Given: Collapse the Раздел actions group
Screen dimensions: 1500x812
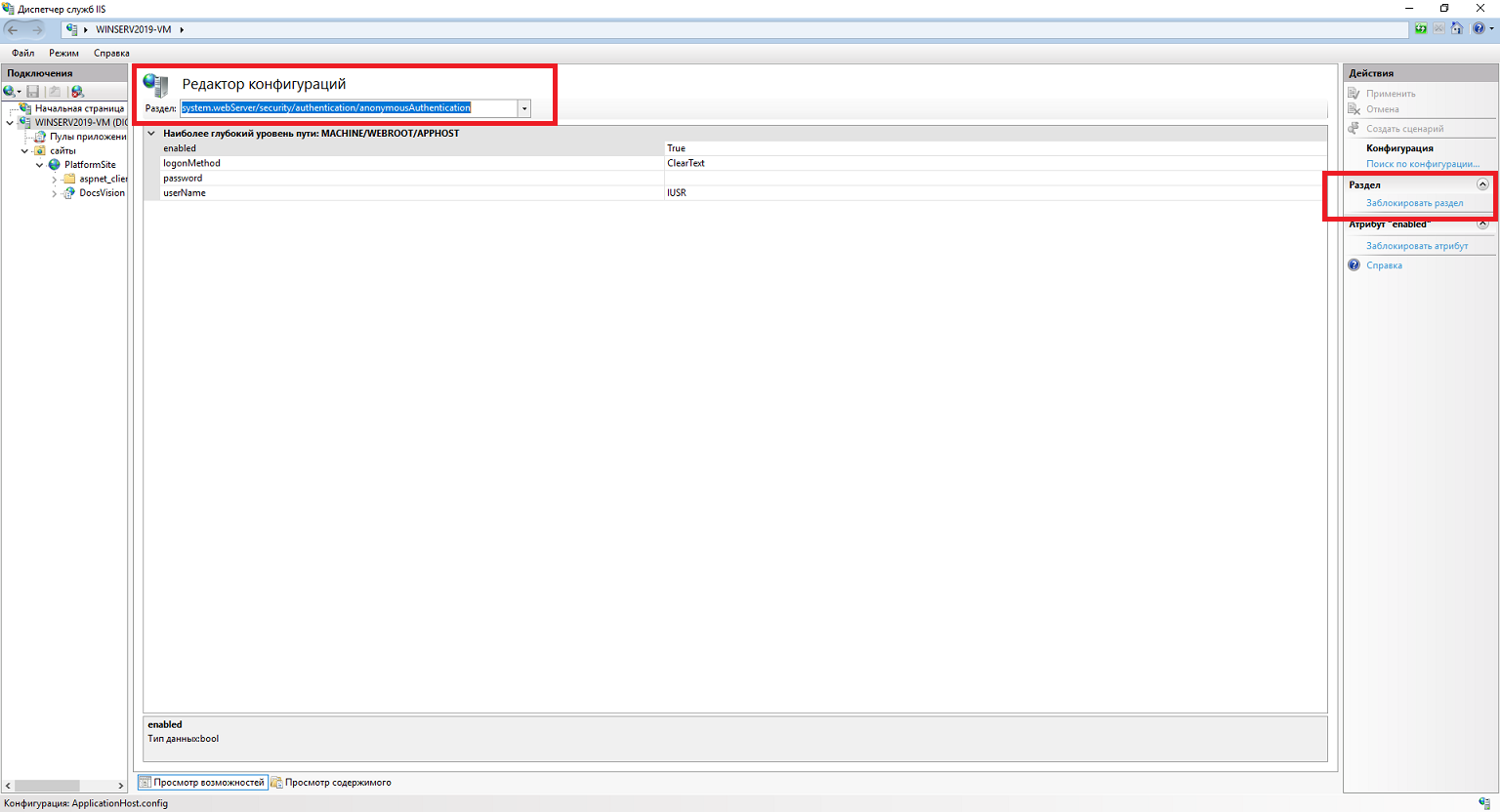Looking at the screenshot, I should tap(1482, 184).
